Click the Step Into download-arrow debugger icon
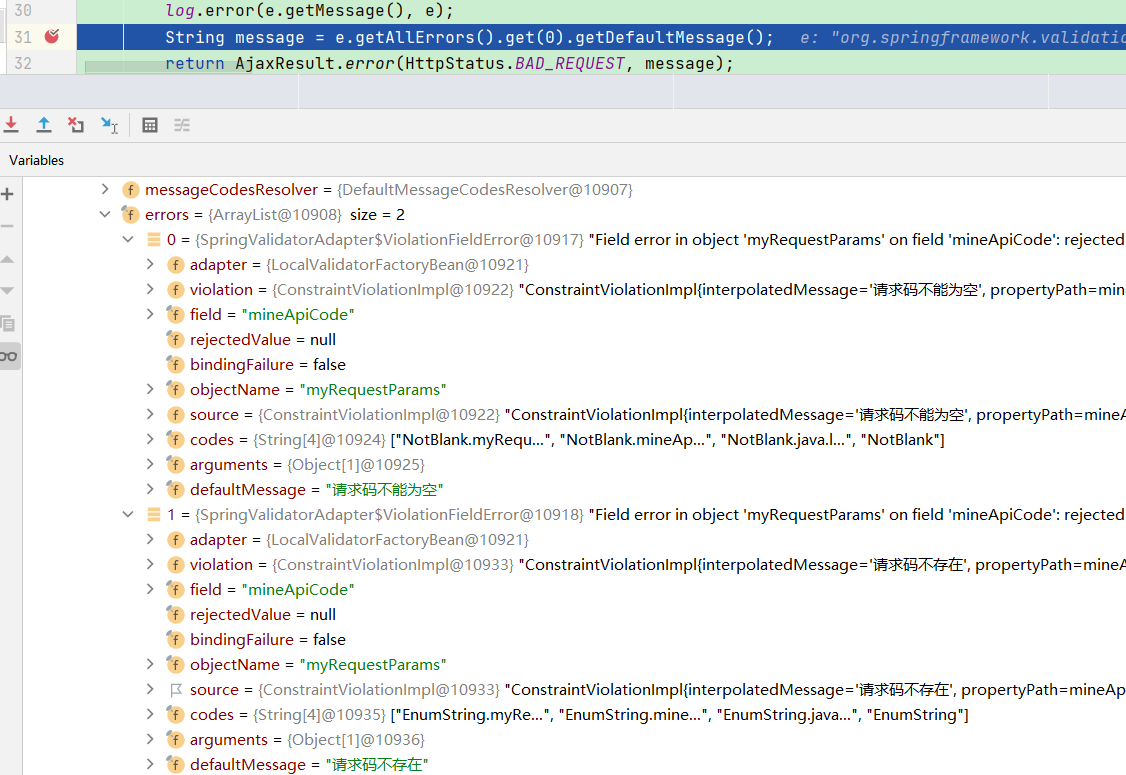The height and width of the screenshot is (775, 1126). [11, 125]
